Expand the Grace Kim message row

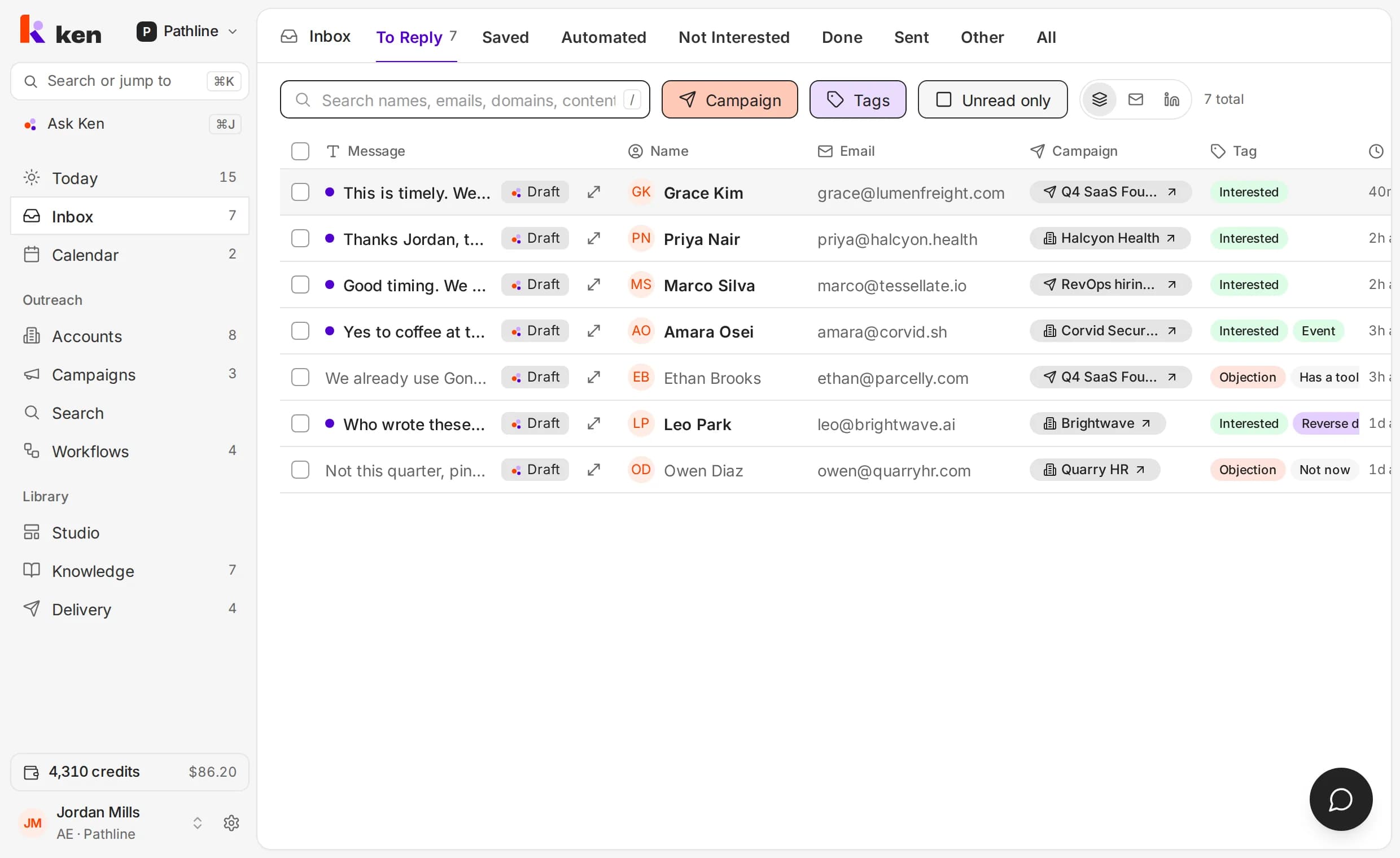pos(594,192)
